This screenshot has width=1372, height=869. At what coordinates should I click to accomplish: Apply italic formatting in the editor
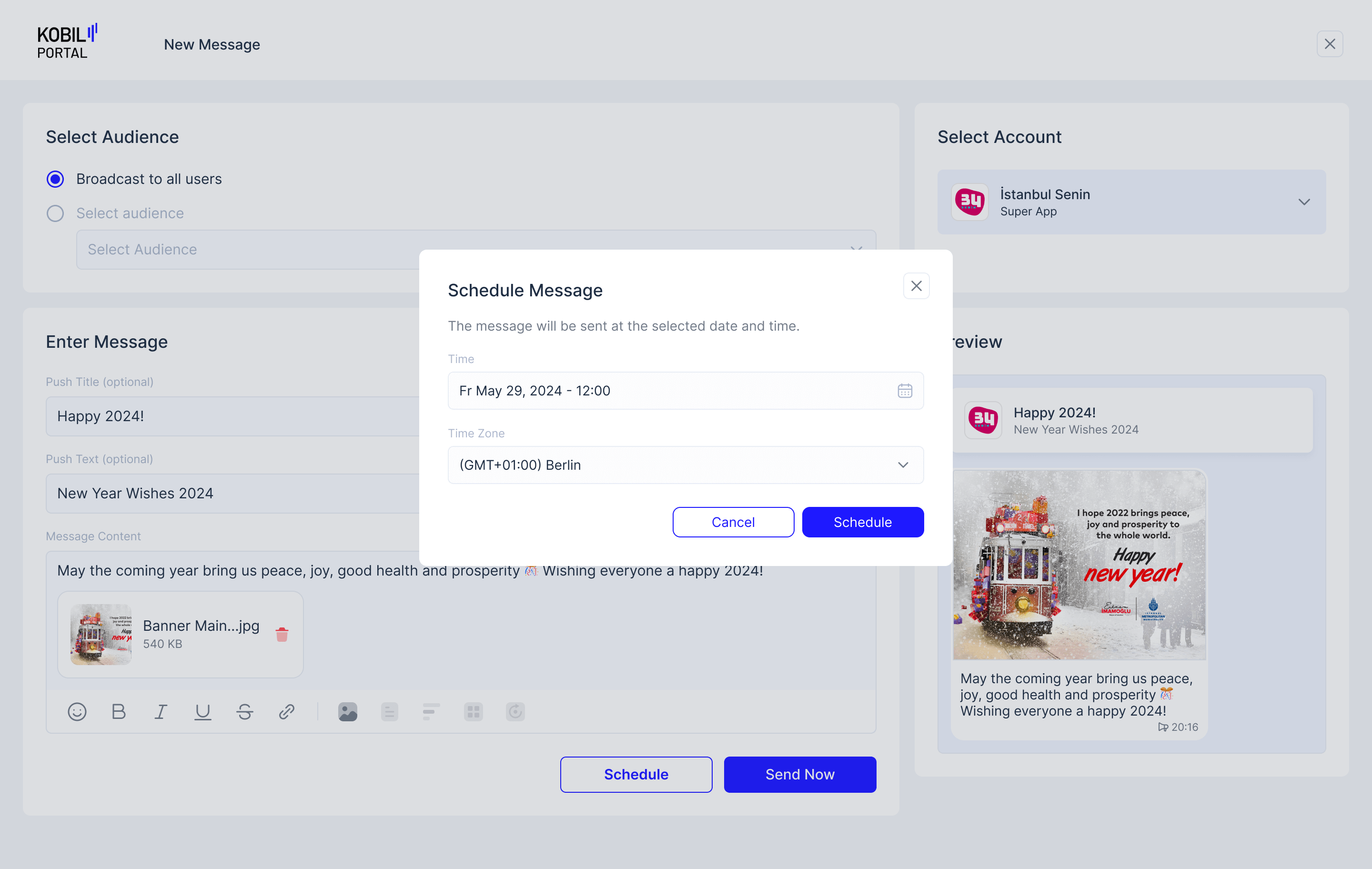(161, 711)
